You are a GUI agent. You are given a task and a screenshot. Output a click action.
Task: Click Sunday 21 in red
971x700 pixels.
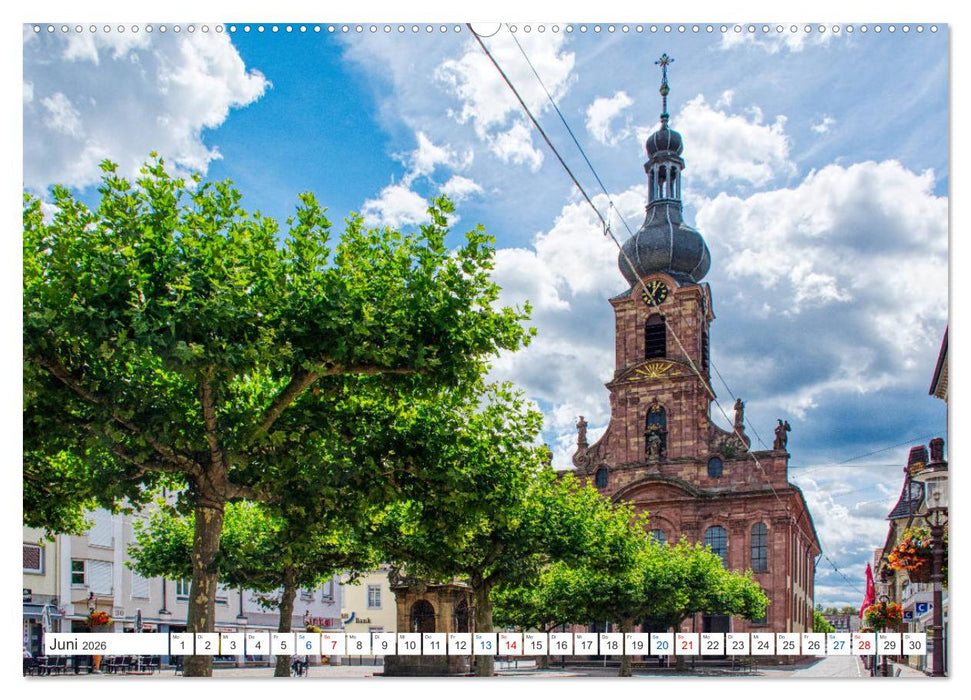pyautogui.click(x=687, y=645)
